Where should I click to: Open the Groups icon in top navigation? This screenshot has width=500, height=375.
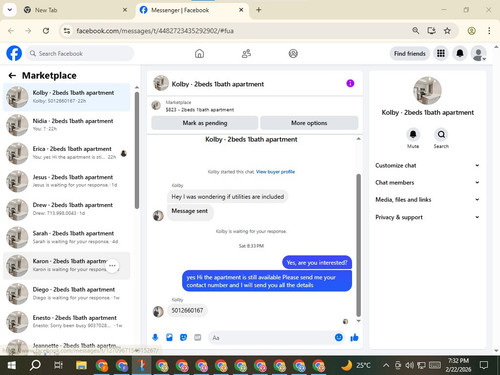(x=293, y=53)
